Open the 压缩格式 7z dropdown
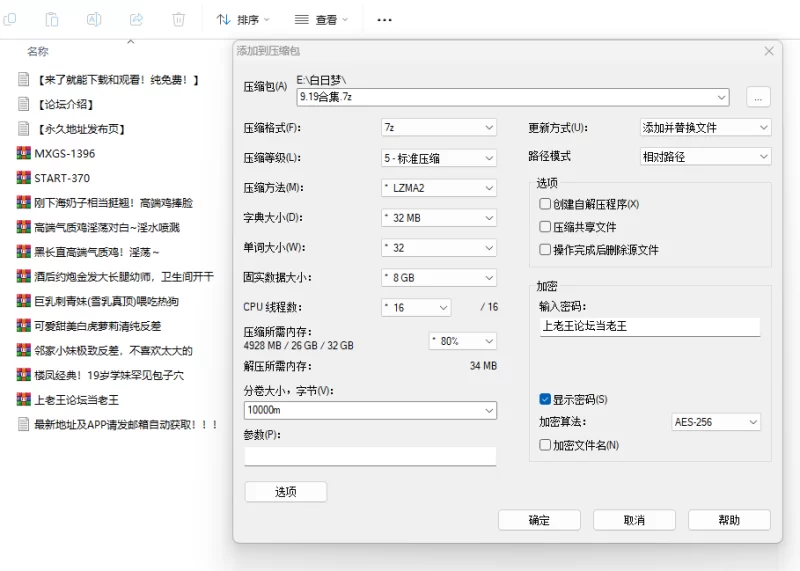Screen dimensions: 800x571 [439, 127]
